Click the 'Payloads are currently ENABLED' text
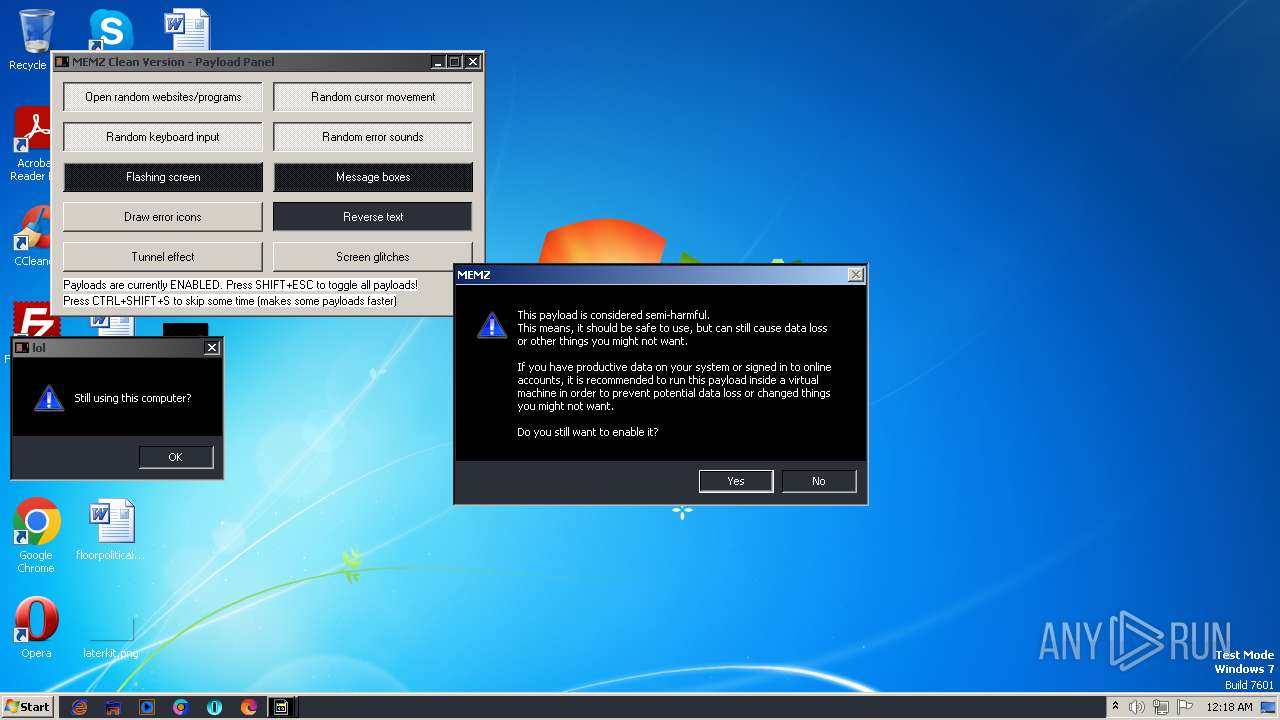The height and width of the screenshot is (720, 1280). coord(240,285)
